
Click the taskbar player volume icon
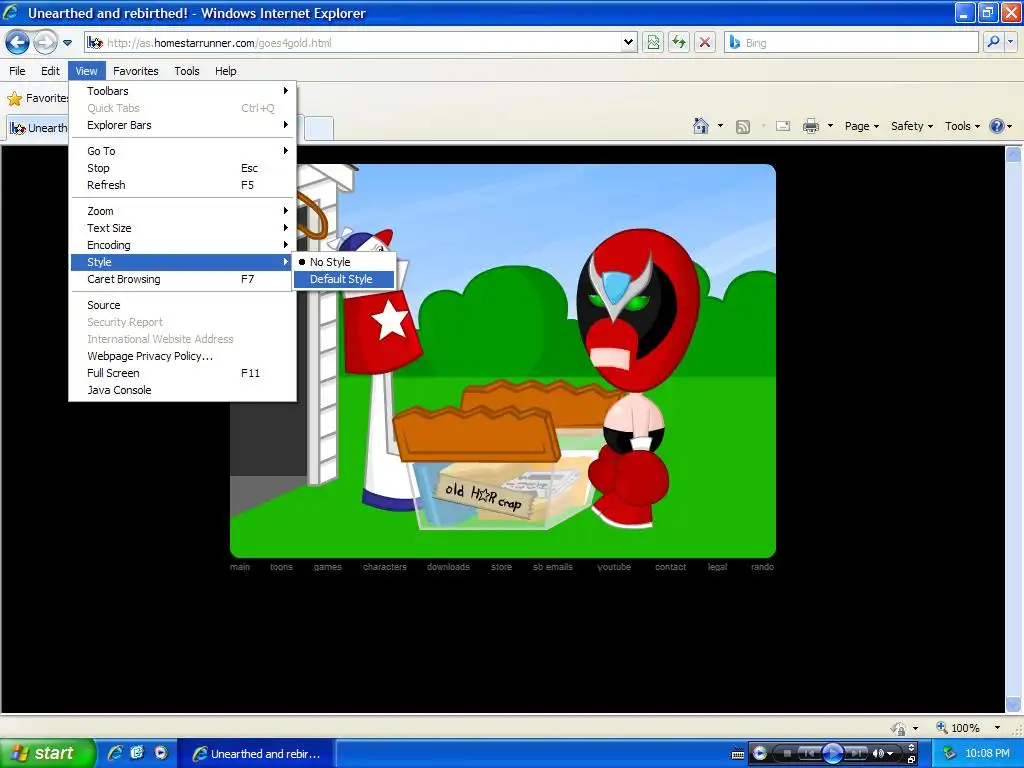point(878,754)
